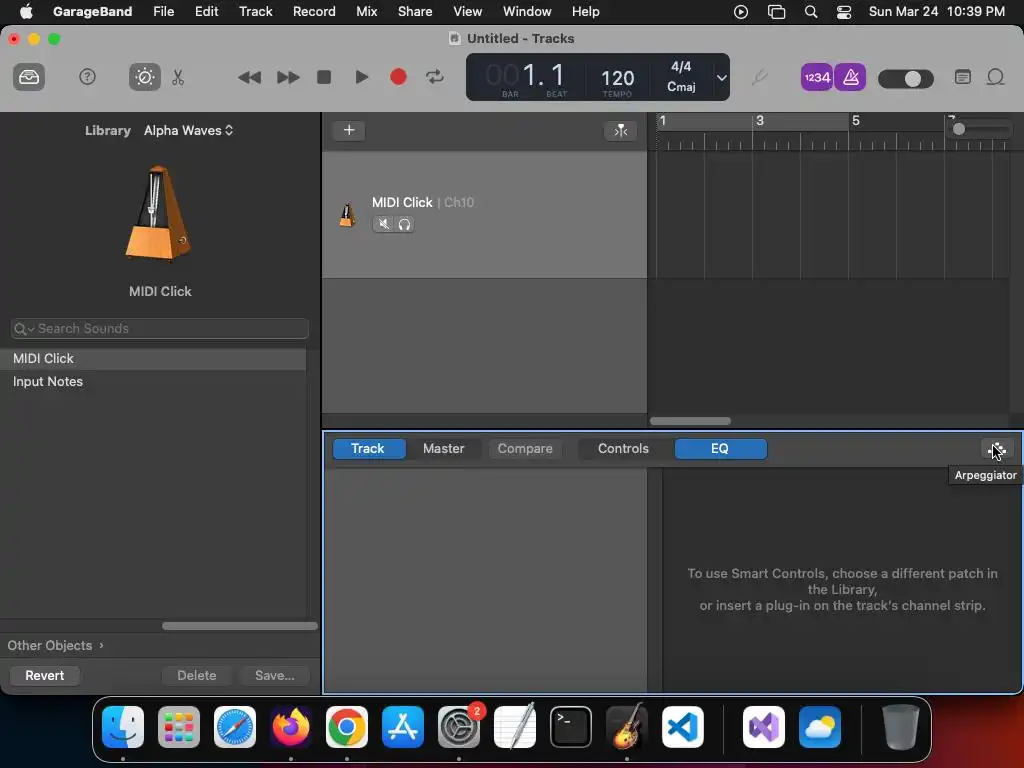1024x768 pixels.
Task: Stop playback
Action: tap(324, 77)
